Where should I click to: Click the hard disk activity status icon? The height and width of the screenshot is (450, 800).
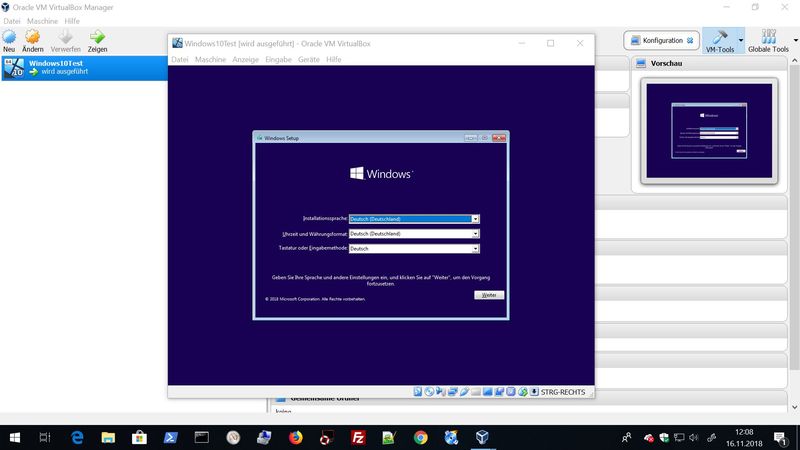418,392
